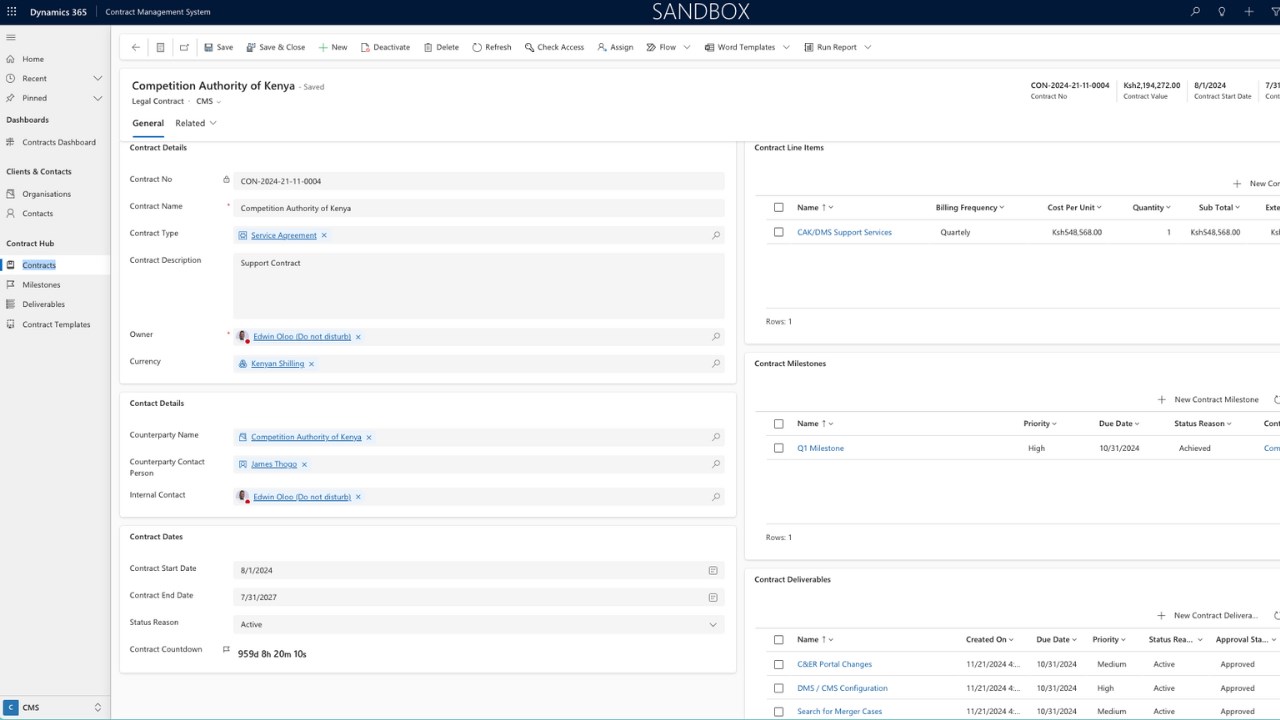The height and width of the screenshot is (720, 1280).
Task: Open Counterparty Competition Authority of Kenya link
Action: coord(306,437)
